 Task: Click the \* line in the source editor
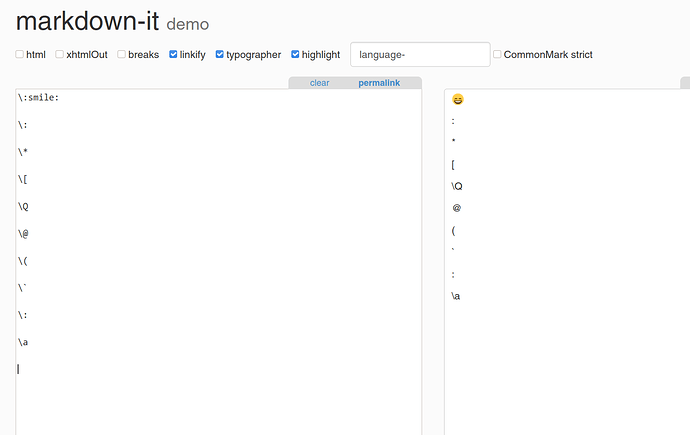tap(23, 152)
